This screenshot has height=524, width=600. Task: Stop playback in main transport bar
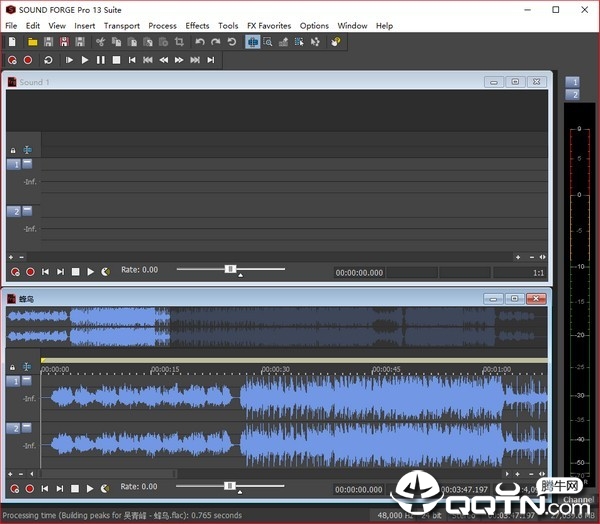tap(116, 60)
